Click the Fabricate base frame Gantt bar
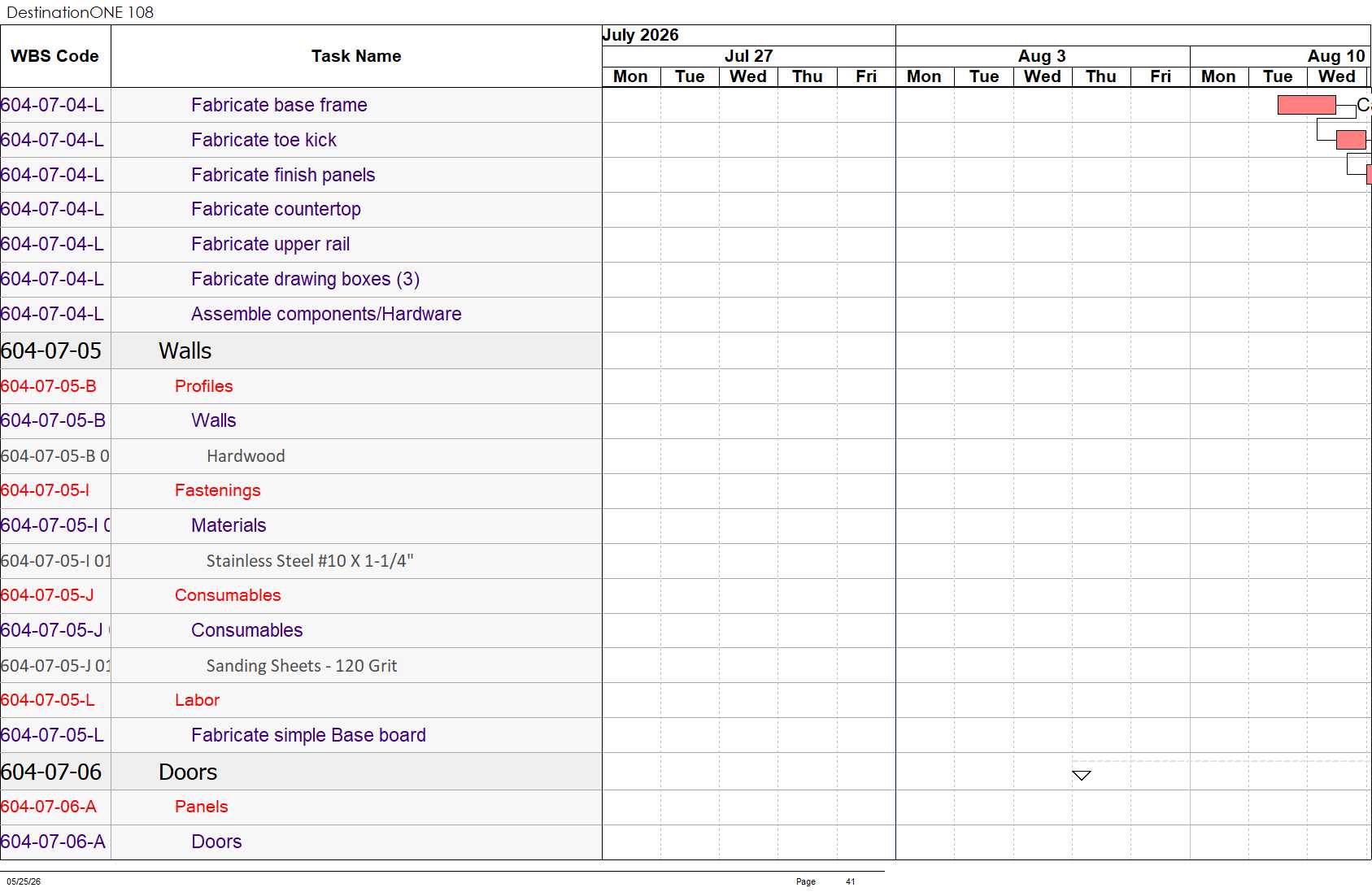 pos(1306,105)
